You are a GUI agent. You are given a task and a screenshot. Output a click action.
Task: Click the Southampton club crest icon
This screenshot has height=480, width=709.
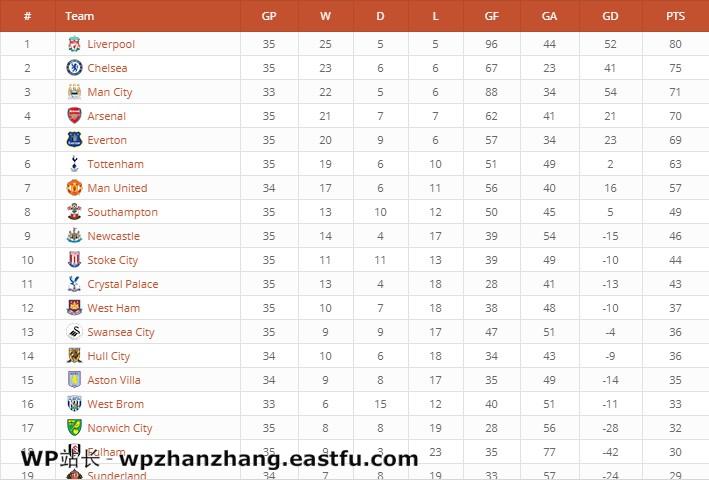pyautogui.click(x=74, y=212)
